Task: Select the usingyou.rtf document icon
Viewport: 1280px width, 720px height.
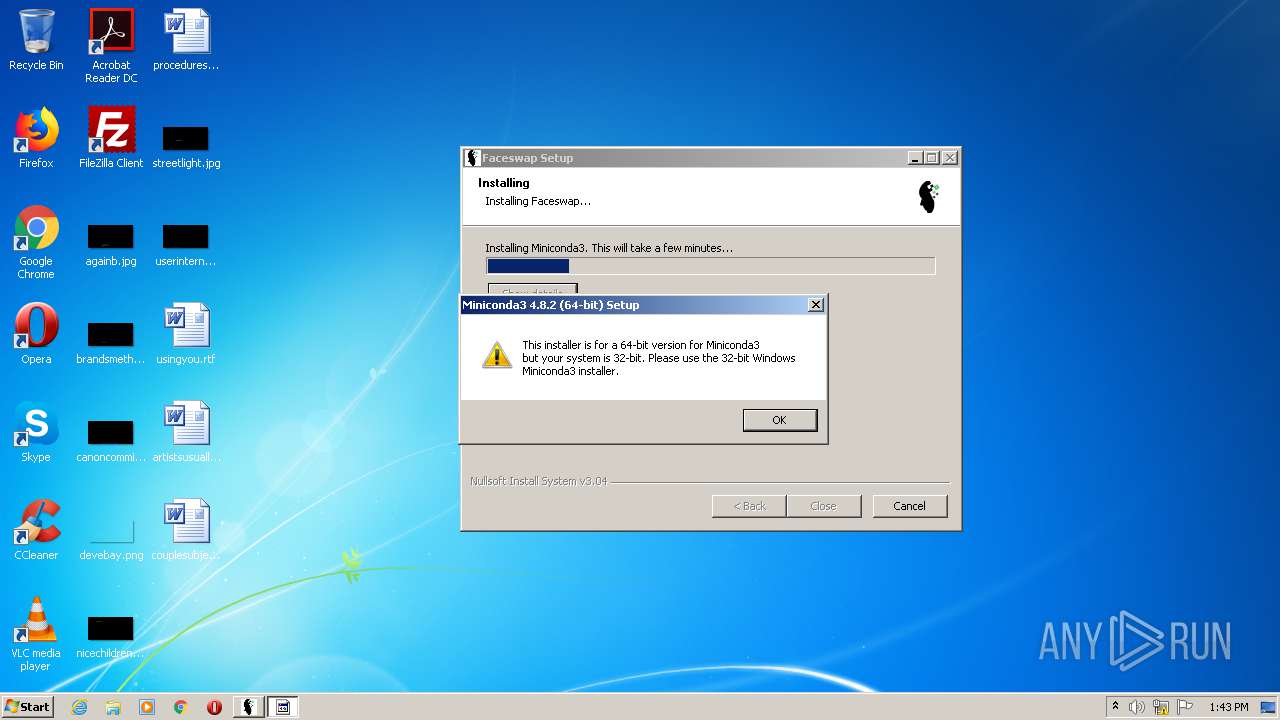Action: (x=186, y=334)
